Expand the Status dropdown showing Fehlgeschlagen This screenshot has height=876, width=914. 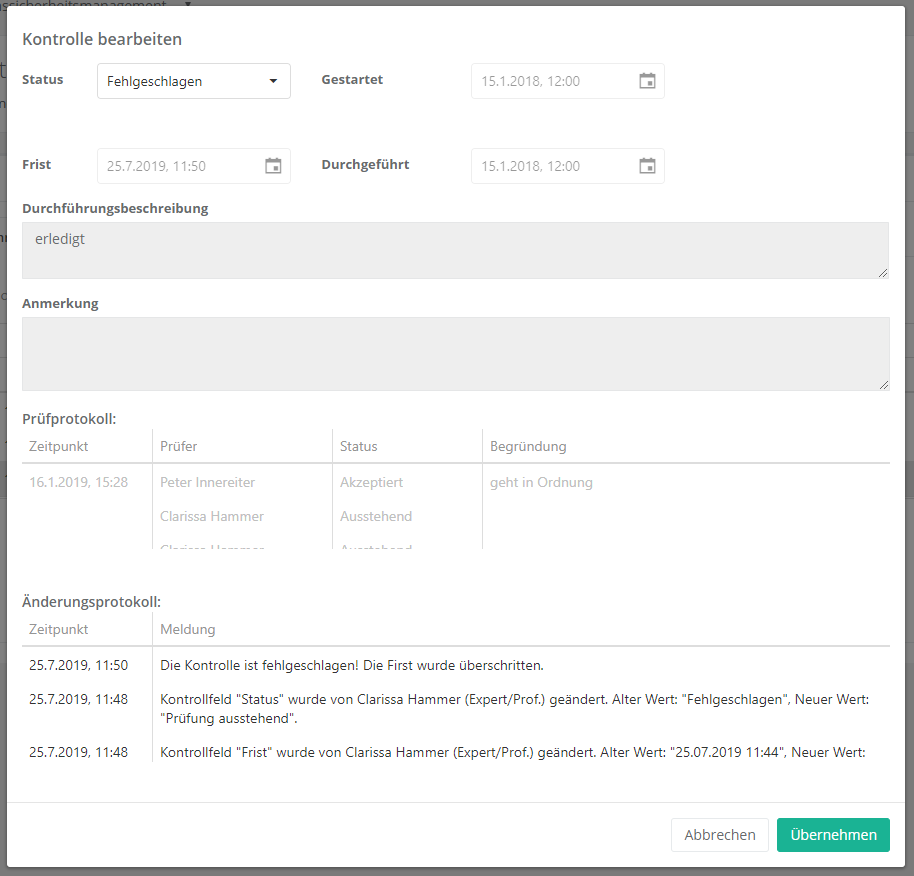coord(180,81)
